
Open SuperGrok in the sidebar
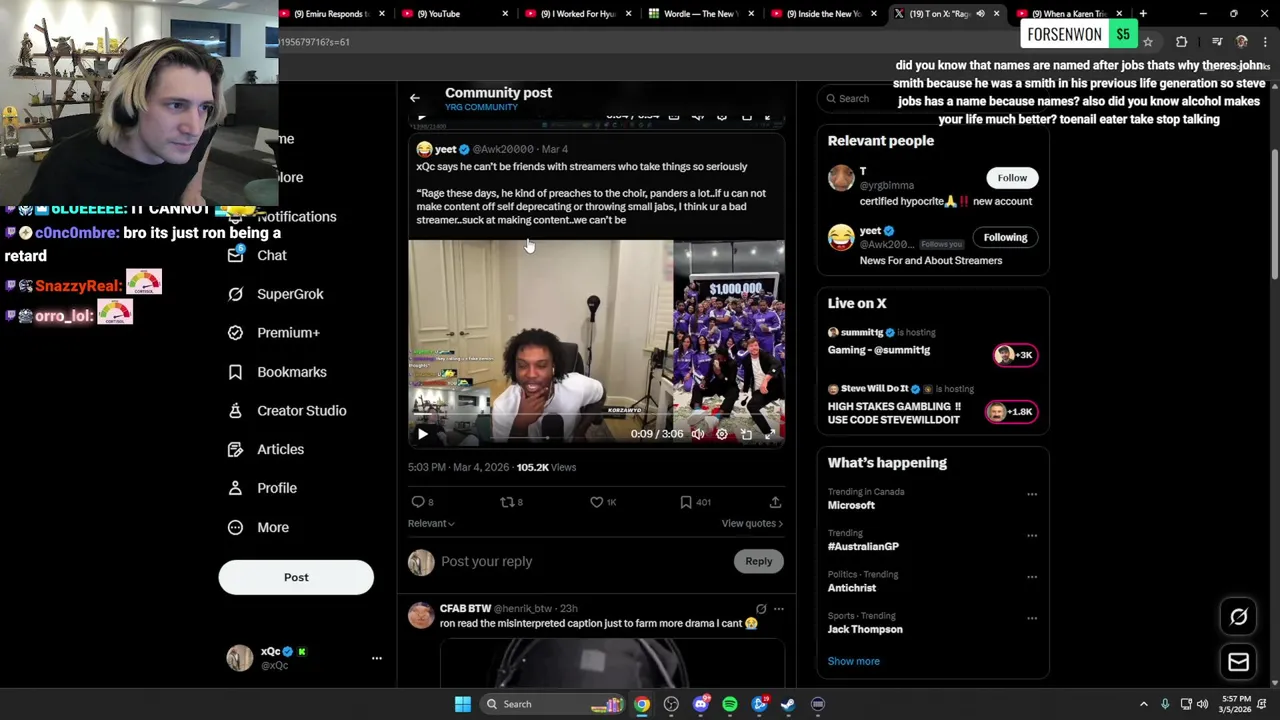coord(276,294)
